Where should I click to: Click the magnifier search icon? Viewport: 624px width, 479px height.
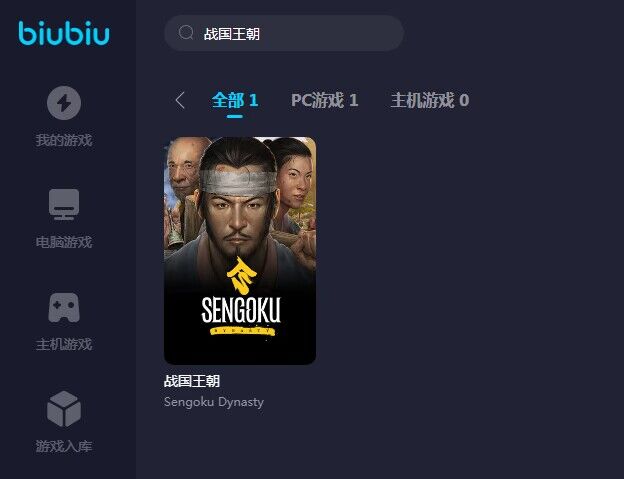pos(186,33)
